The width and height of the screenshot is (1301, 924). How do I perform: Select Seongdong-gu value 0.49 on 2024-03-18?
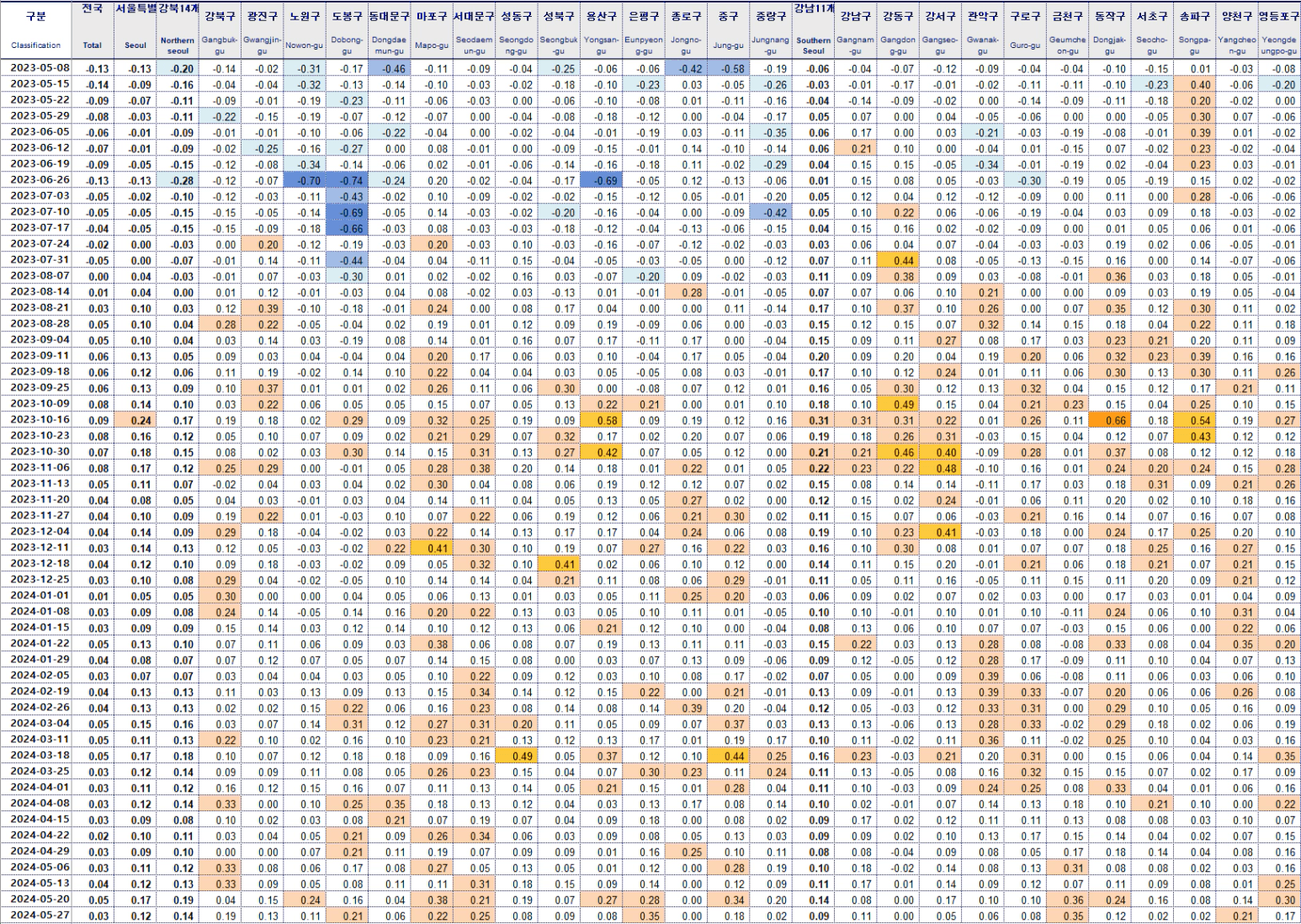tap(516, 756)
